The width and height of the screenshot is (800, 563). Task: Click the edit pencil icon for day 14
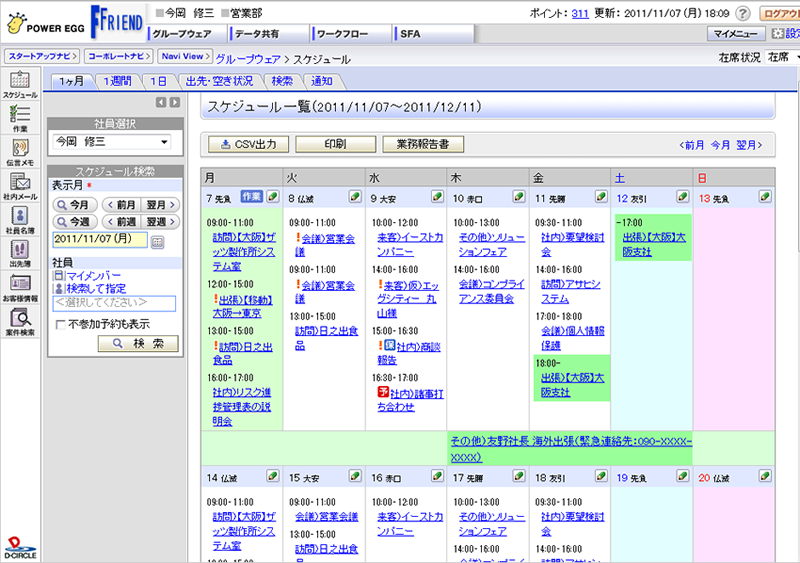pos(273,476)
